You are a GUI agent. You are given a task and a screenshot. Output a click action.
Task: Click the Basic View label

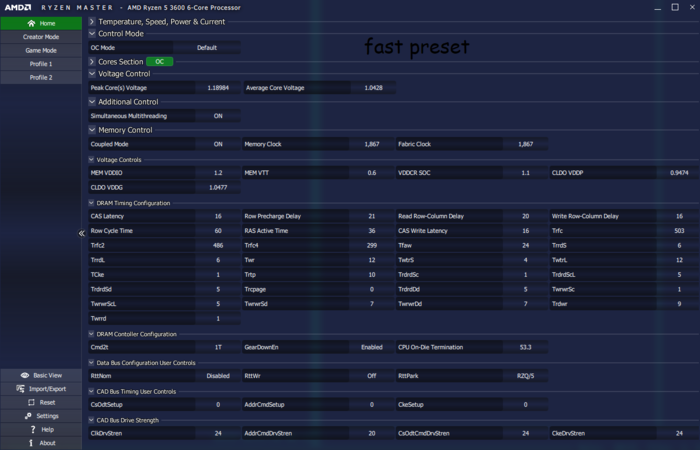pyautogui.click(x=48, y=375)
